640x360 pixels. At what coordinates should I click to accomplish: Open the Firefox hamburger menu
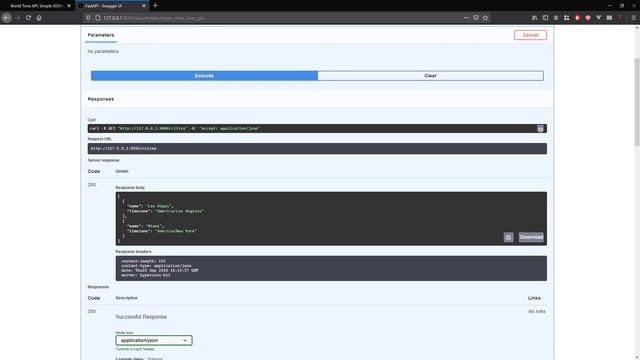pos(633,18)
